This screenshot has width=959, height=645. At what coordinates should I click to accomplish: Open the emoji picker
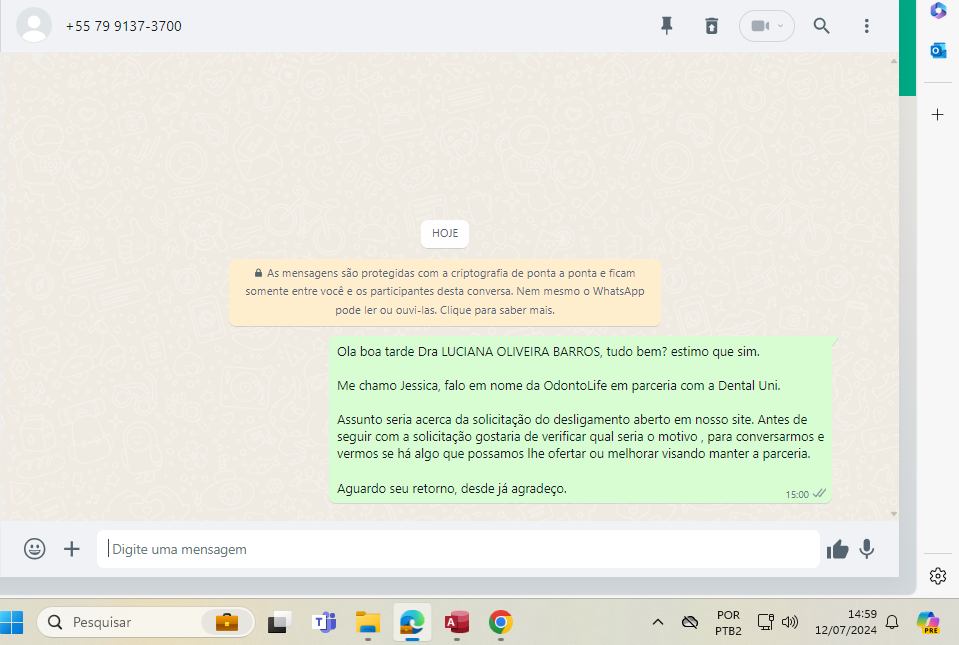pyautogui.click(x=35, y=549)
